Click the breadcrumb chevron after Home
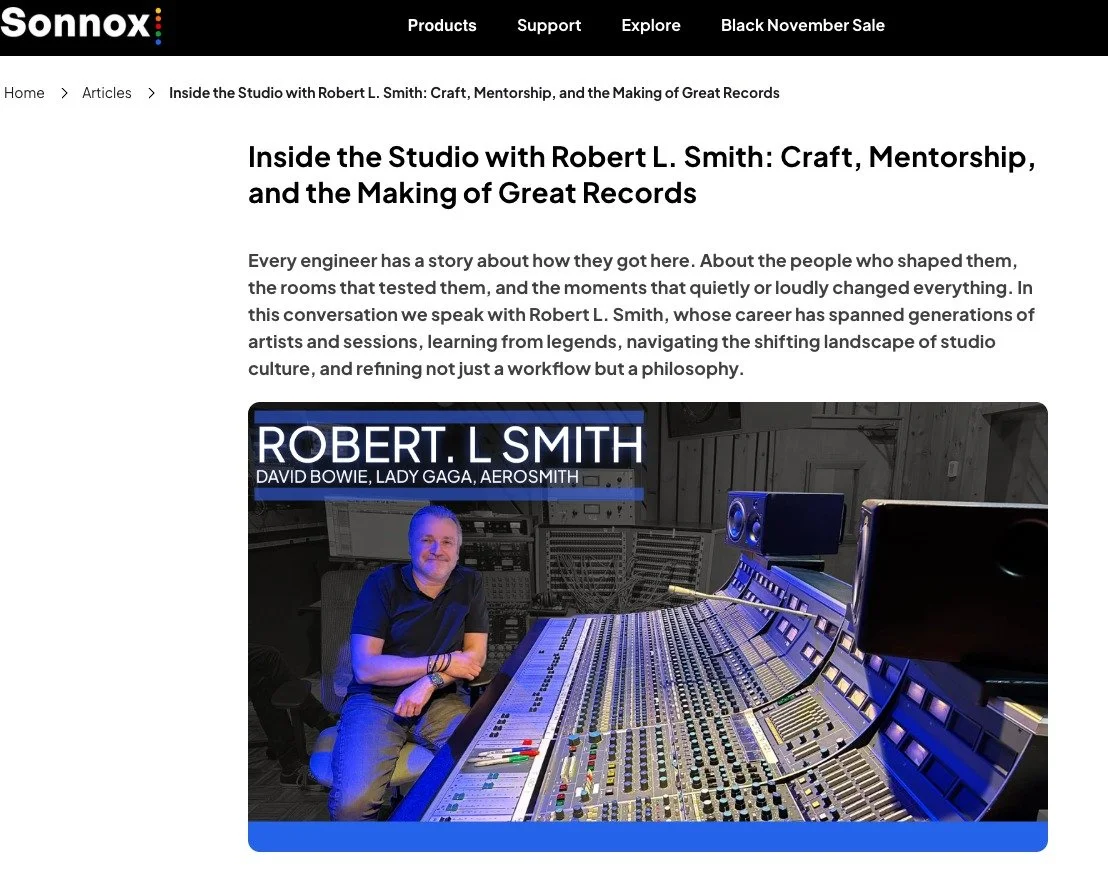This screenshot has width=1108, height=871. tap(64, 93)
